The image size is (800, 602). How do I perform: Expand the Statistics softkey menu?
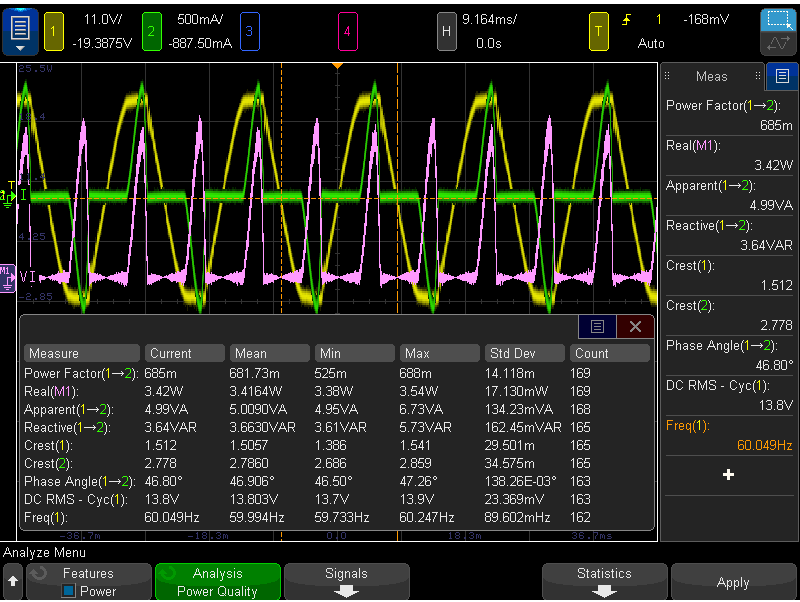(604, 582)
